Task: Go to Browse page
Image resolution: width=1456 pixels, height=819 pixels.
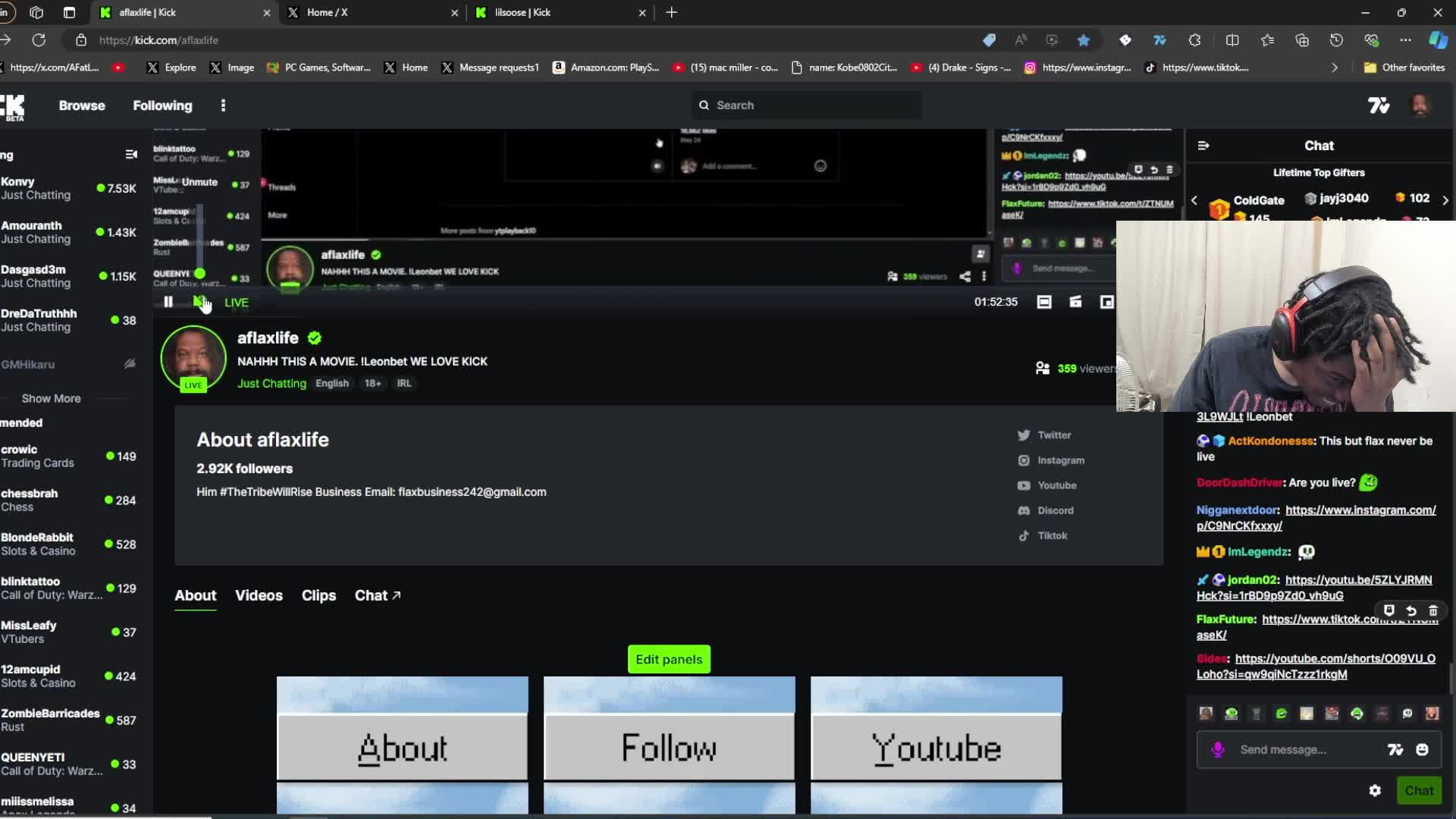Action: coord(82,105)
